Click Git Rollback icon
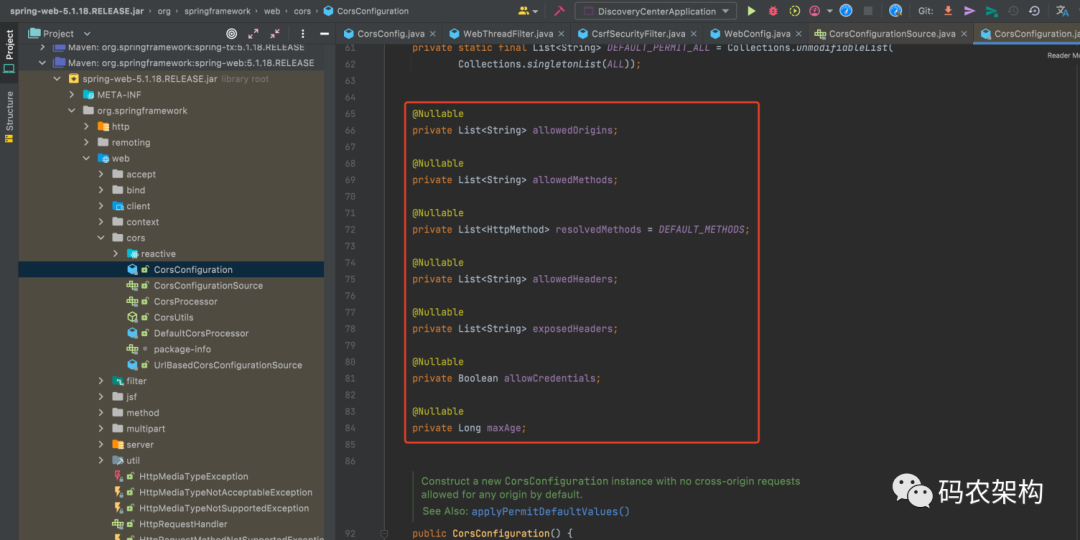Image resolution: width=1080 pixels, height=540 pixels. pyautogui.click(x=1034, y=11)
